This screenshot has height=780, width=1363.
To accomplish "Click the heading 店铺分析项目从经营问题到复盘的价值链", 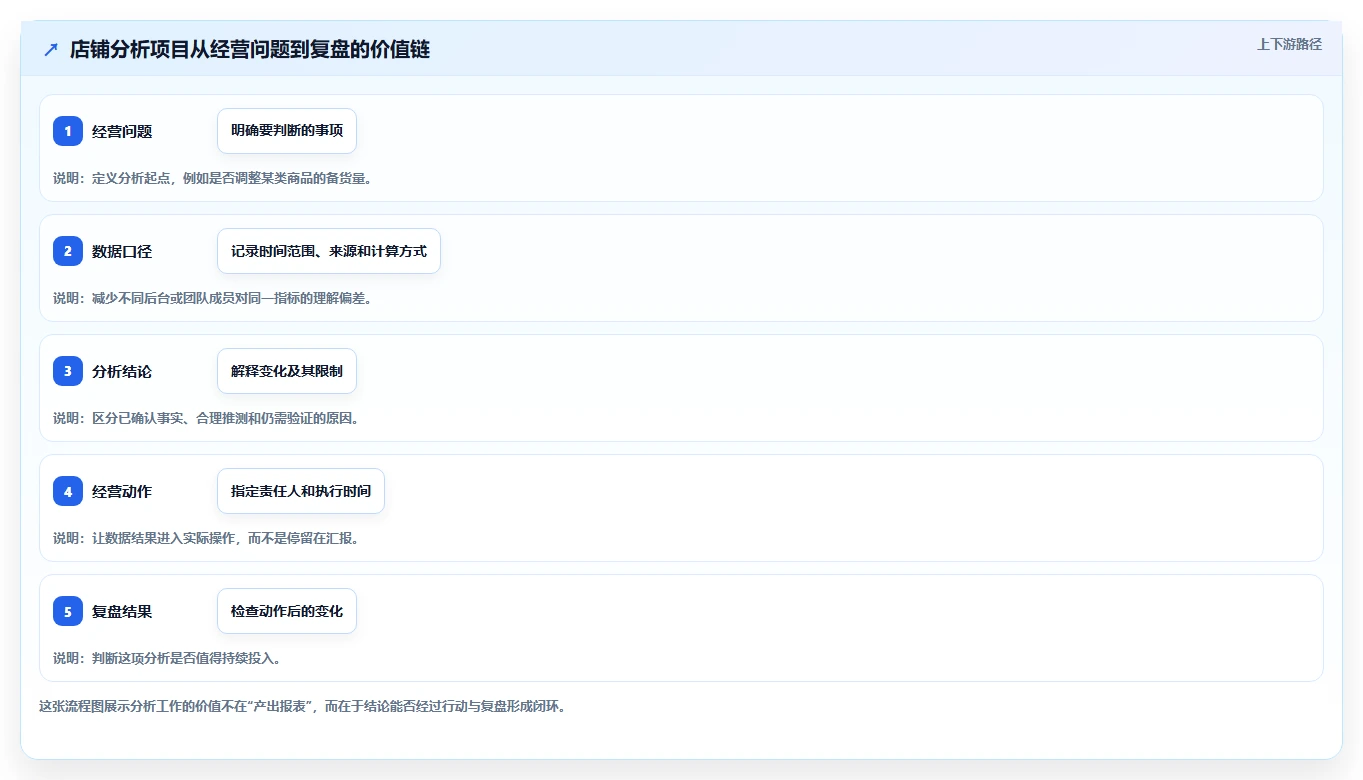I will (x=250, y=49).
